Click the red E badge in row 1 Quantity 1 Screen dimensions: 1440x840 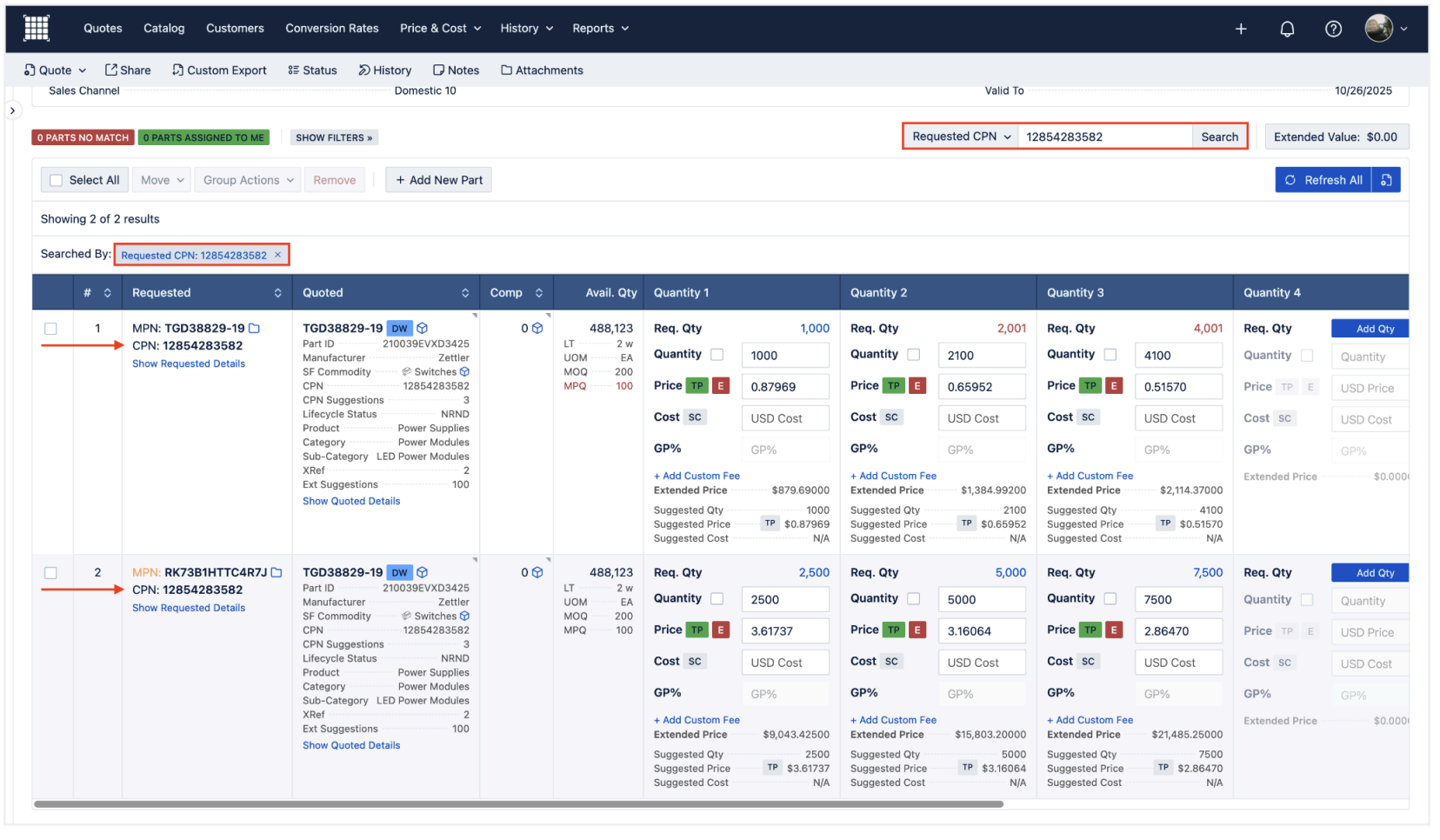tap(720, 386)
